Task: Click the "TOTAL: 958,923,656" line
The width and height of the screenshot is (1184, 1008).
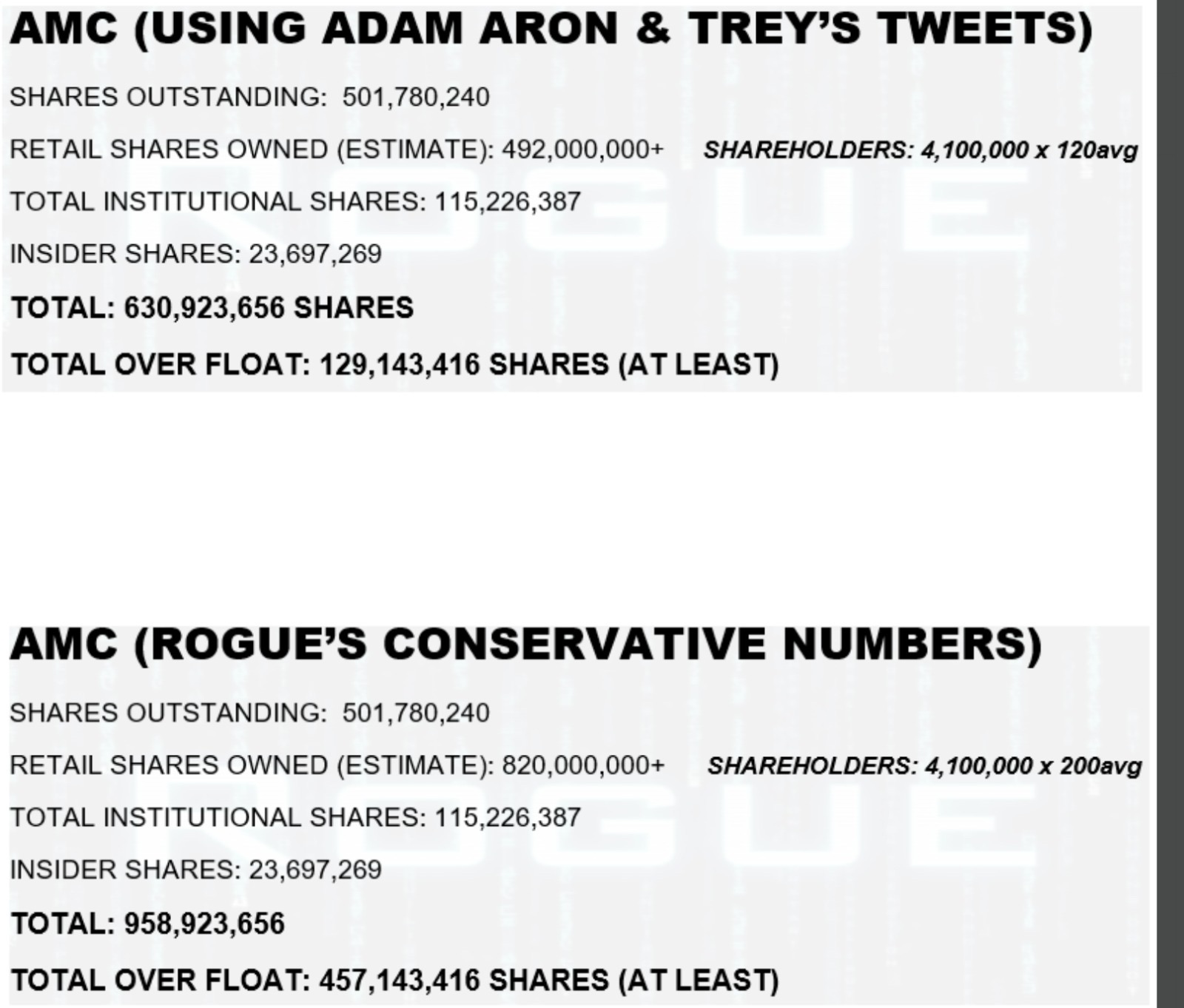Action: tap(148, 924)
